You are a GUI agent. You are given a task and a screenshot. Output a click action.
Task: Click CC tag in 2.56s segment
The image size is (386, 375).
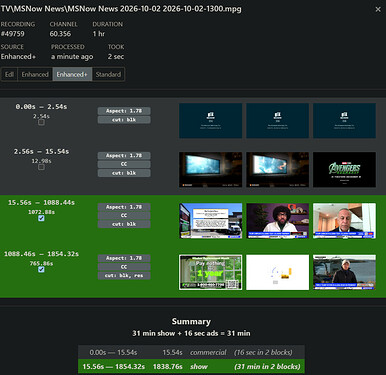(124, 164)
